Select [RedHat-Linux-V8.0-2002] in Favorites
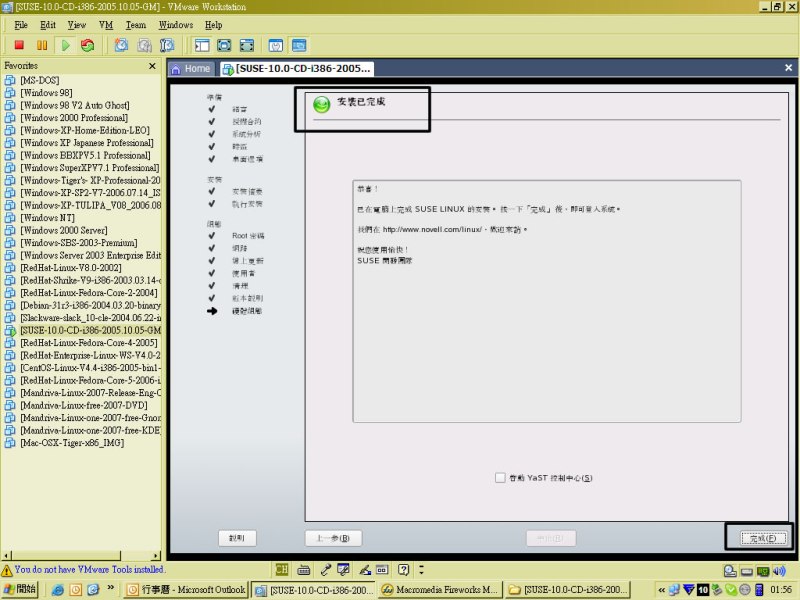The height and width of the screenshot is (600, 800). tap(71, 268)
